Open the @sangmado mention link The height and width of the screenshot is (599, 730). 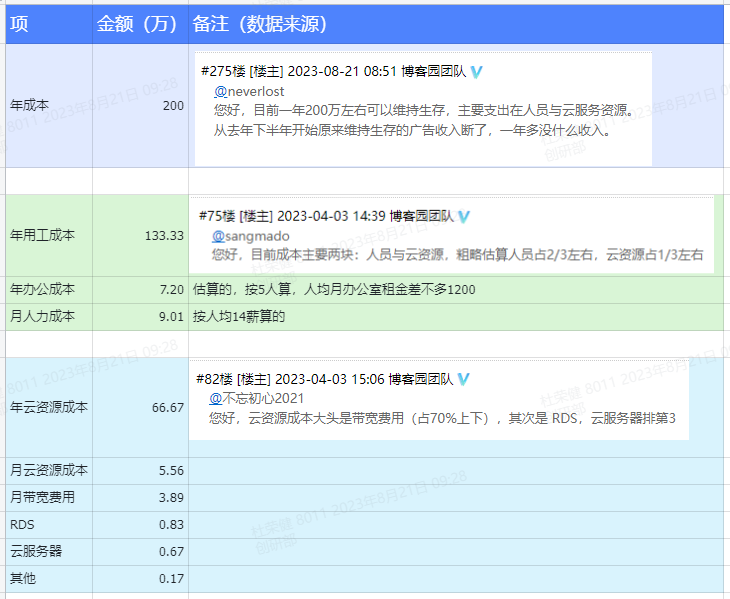(250, 236)
